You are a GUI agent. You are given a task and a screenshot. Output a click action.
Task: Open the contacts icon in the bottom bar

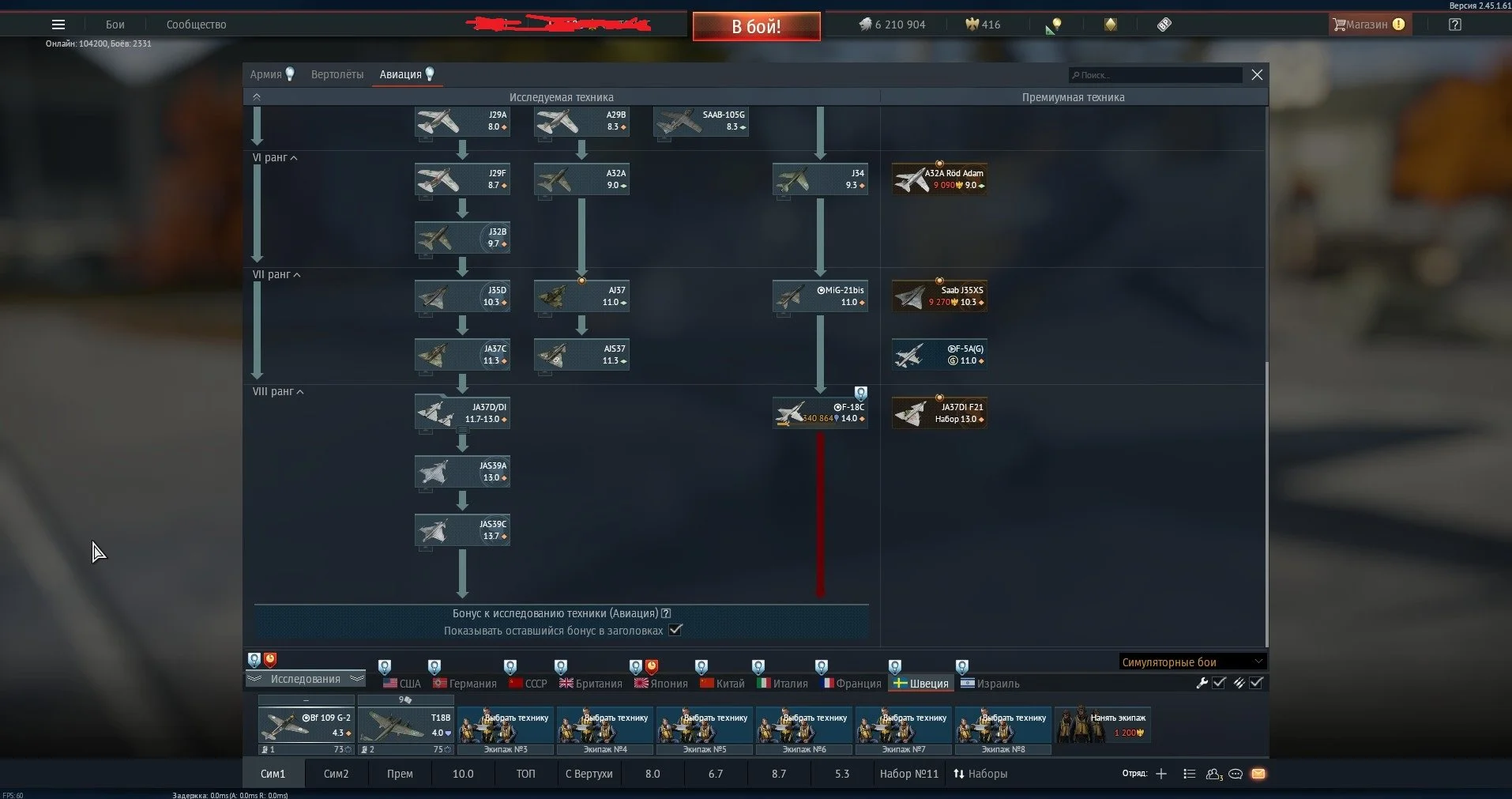pyautogui.click(x=1214, y=774)
